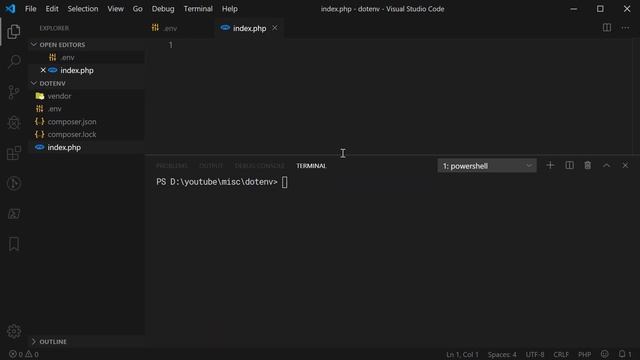The image size is (640, 360).
Task: Click the VS Code logo icon
Action: (x=10, y=9)
